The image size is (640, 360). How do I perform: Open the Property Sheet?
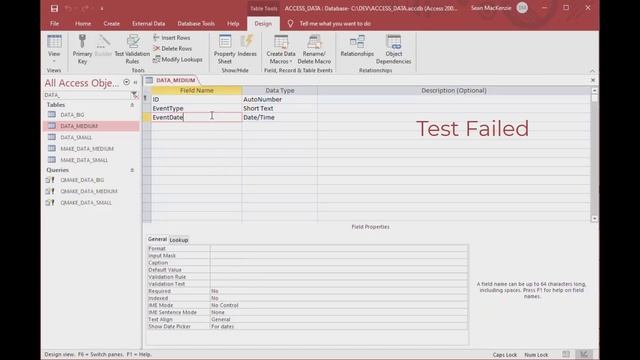tap(224, 49)
